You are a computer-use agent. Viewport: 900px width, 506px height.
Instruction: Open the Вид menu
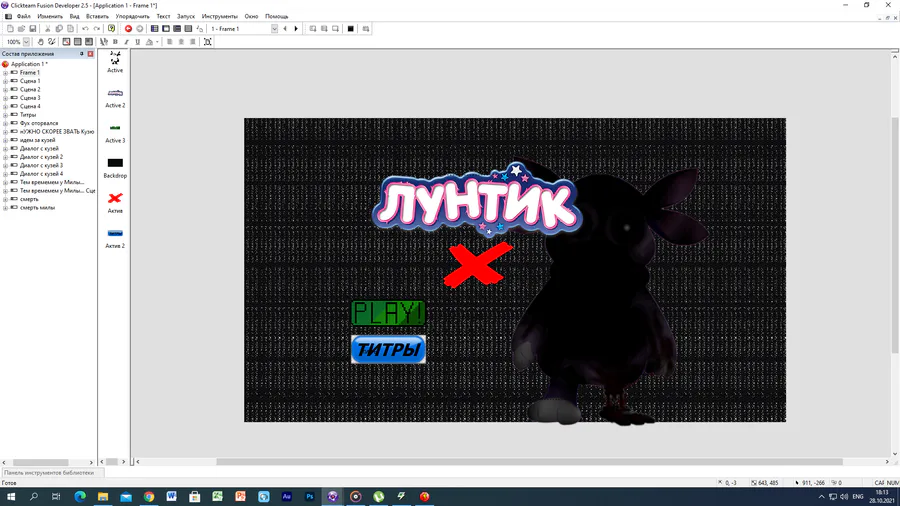[75, 17]
